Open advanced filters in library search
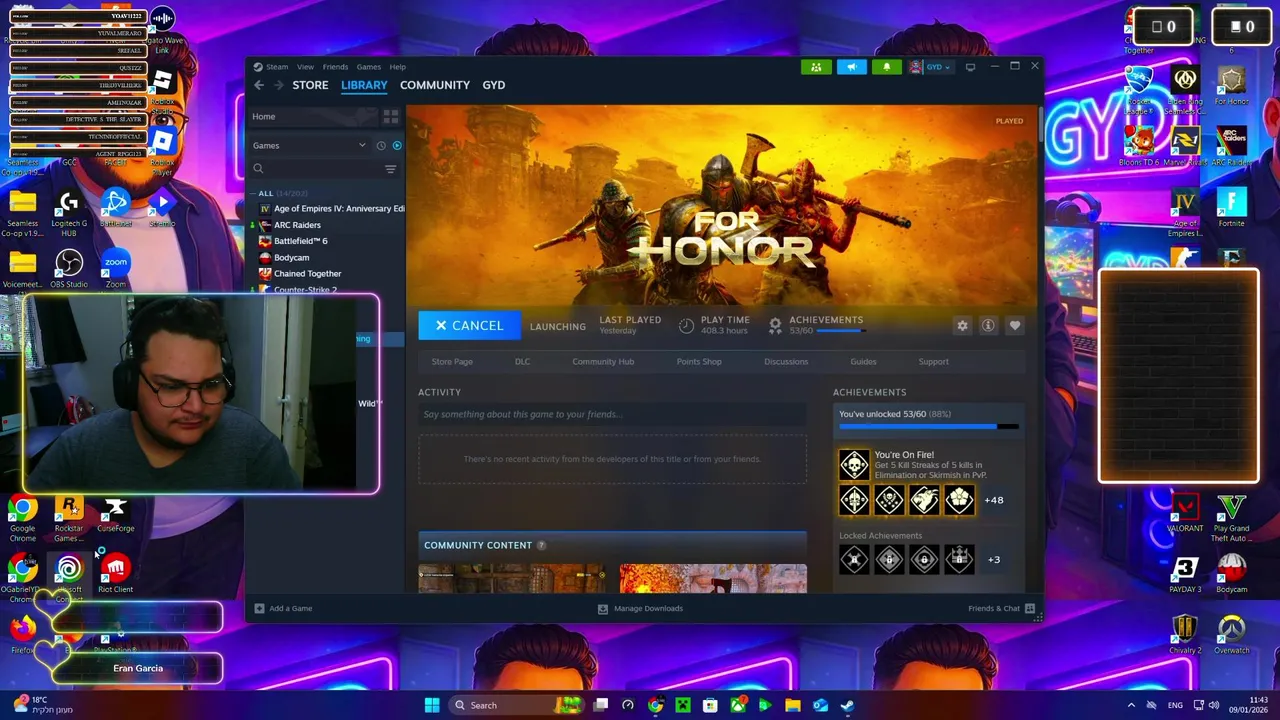This screenshot has height=720, width=1280. (x=390, y=169)
